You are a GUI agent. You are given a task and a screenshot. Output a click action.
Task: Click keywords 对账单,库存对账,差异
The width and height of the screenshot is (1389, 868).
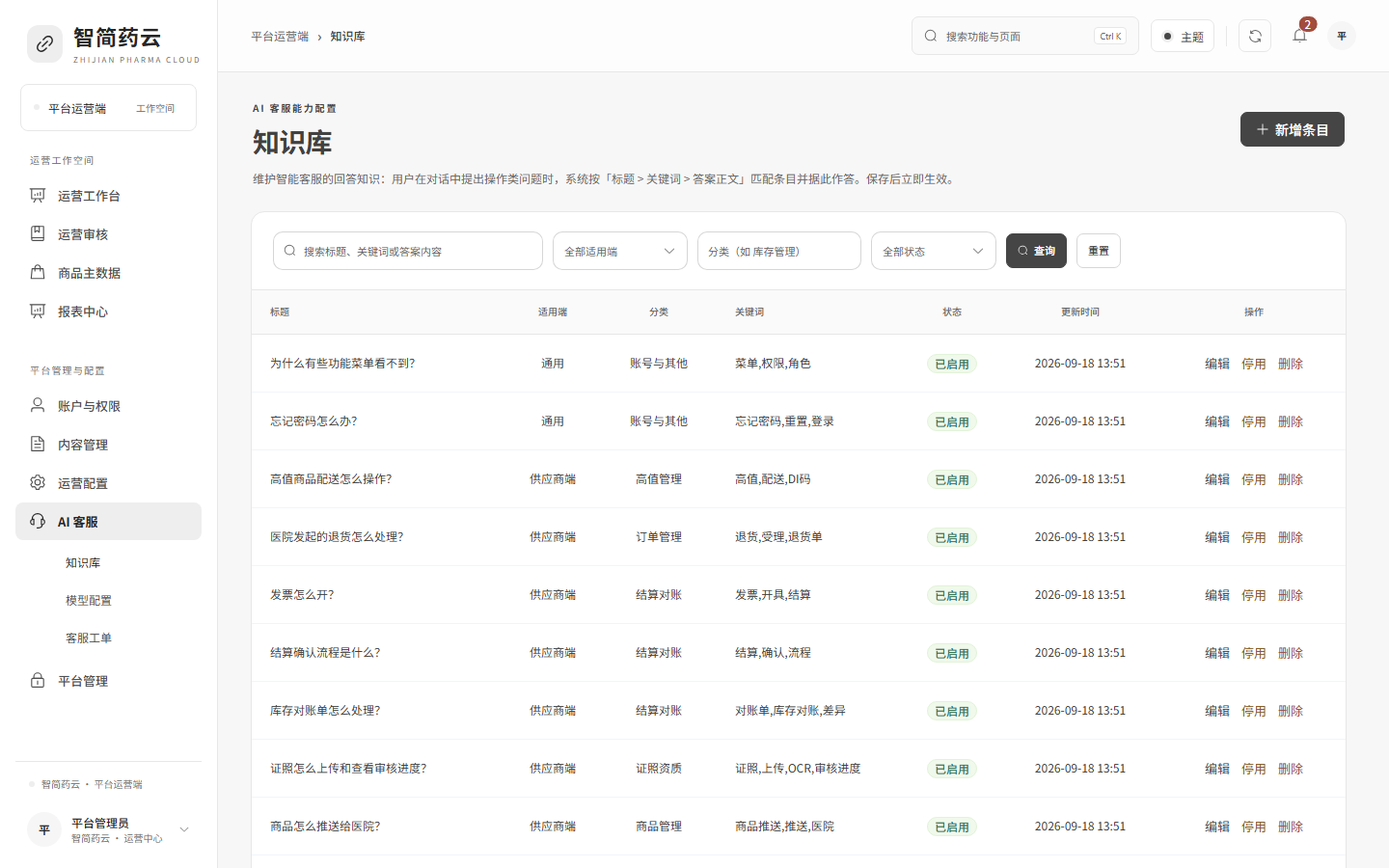point(790,711)
